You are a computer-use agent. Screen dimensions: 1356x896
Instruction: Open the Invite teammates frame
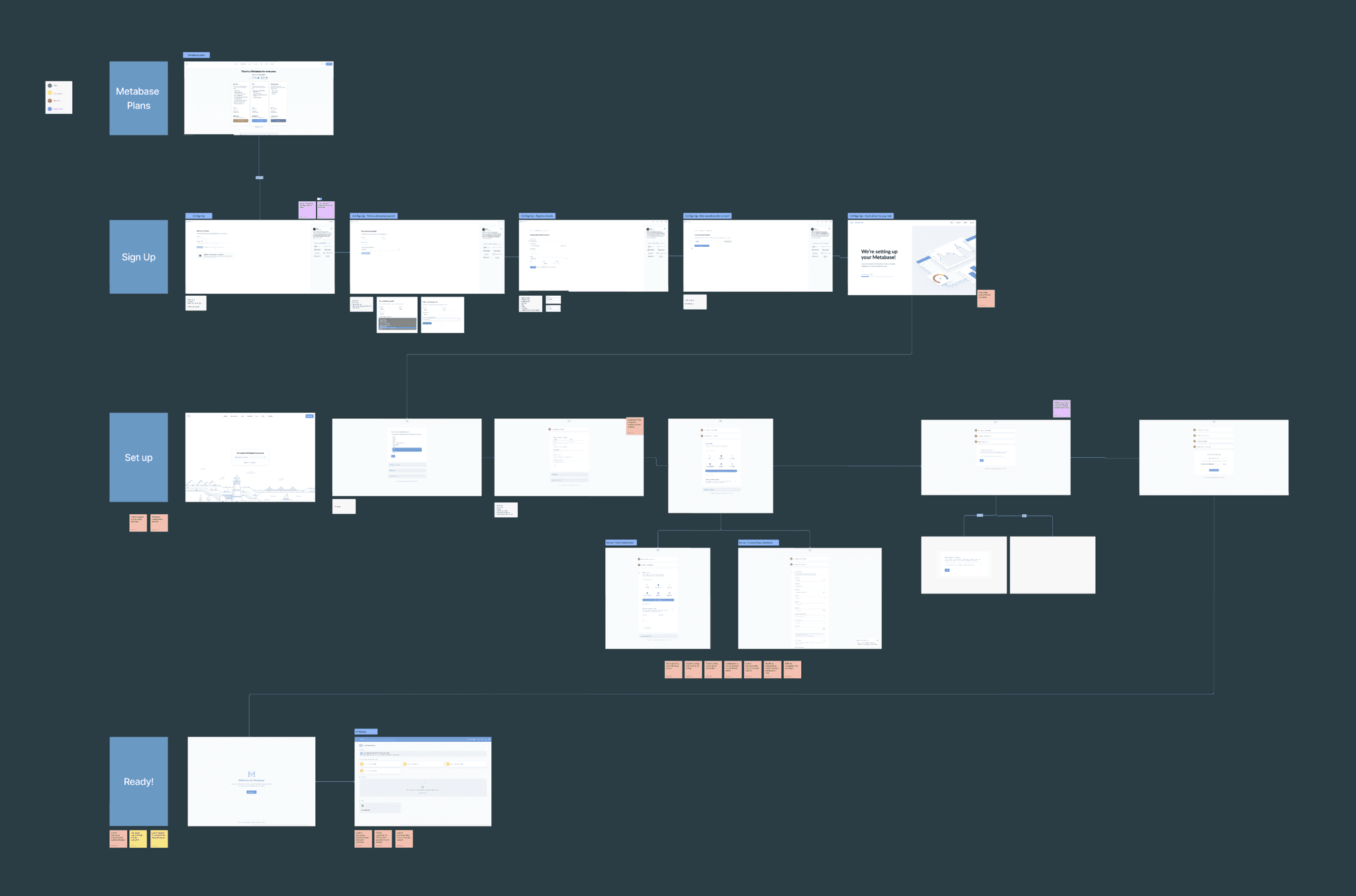(x=657, y=598)
